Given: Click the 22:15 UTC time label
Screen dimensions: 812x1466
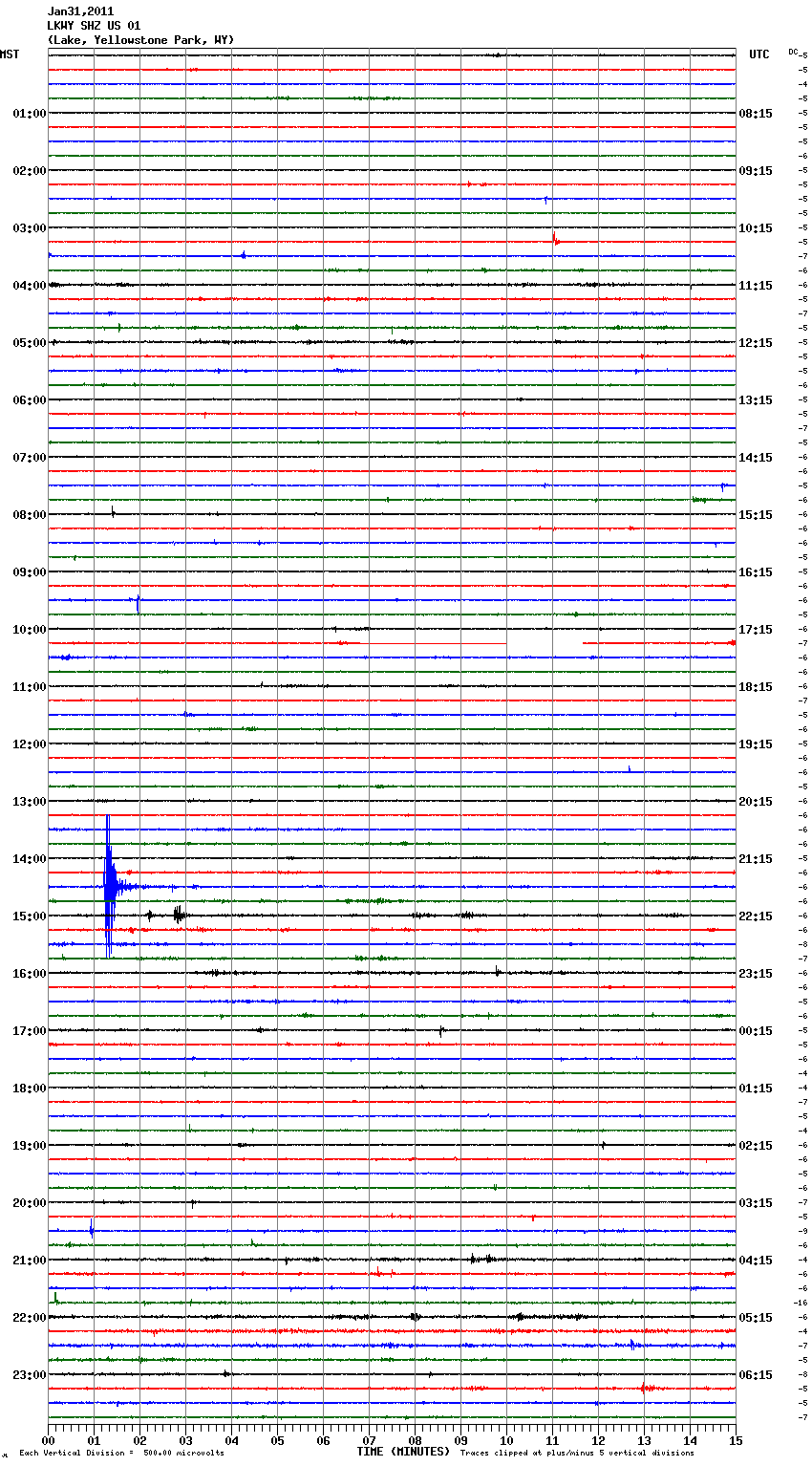Looking at the screenshot, I should (756, 916).
